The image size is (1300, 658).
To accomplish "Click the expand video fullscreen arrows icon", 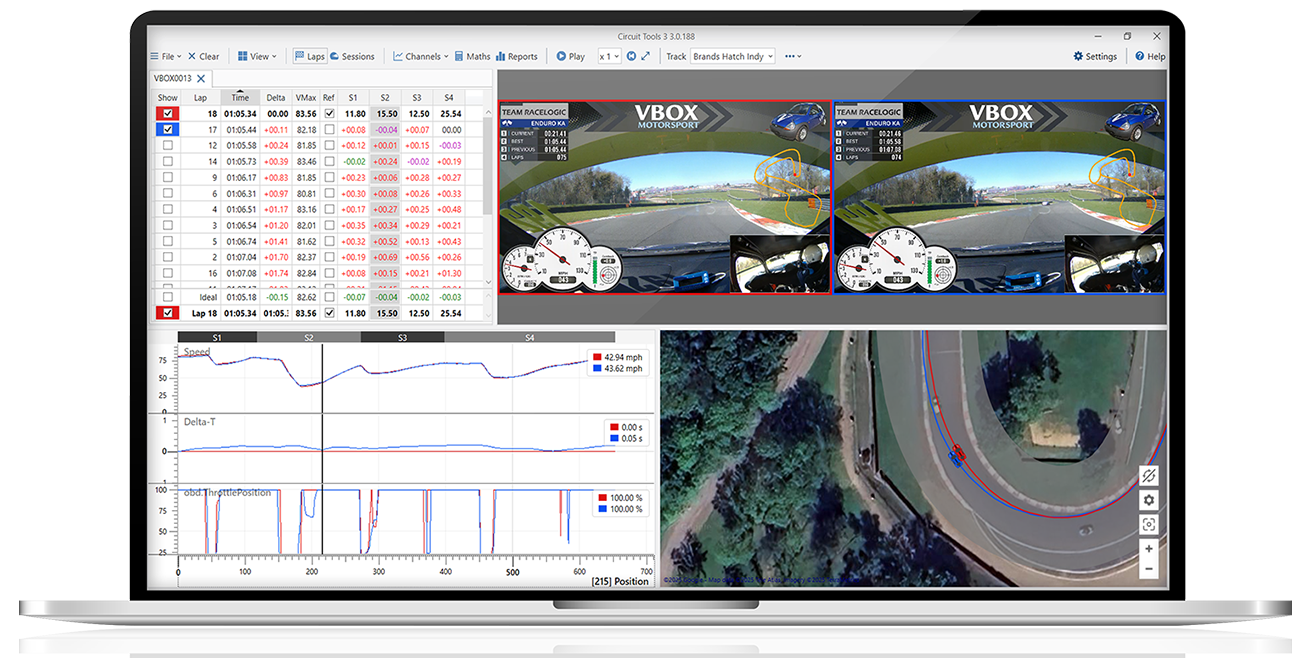I will 646,57.
